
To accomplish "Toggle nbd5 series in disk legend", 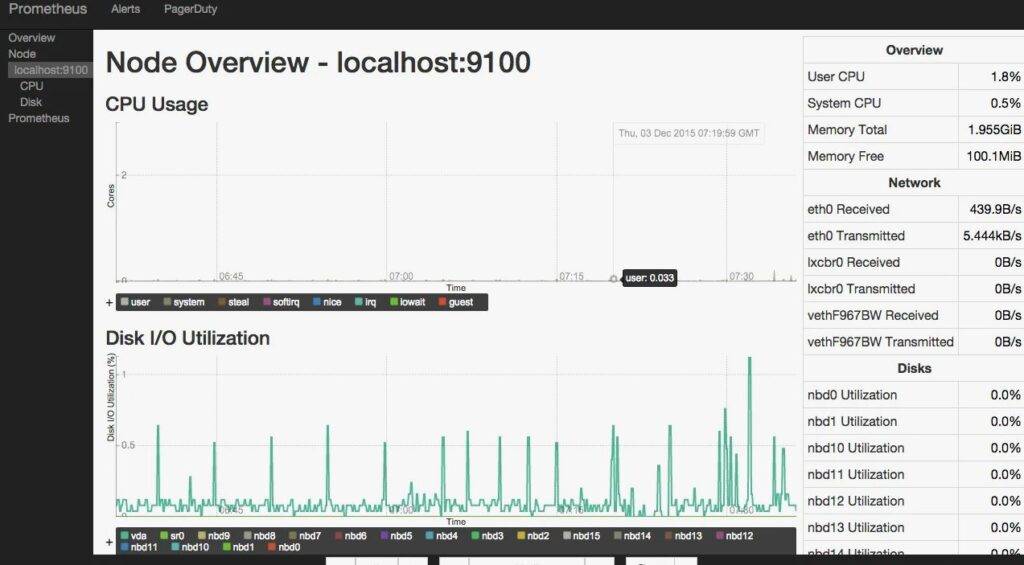I will [396, 536].
